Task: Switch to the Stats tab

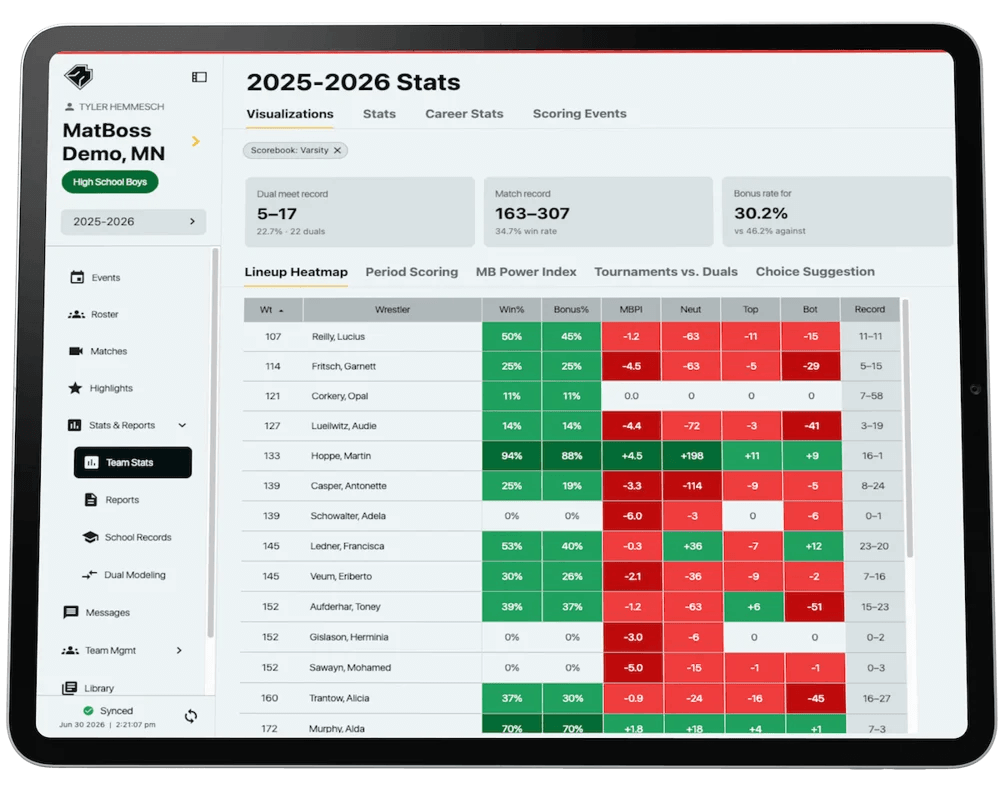Action: coord(379,114)
